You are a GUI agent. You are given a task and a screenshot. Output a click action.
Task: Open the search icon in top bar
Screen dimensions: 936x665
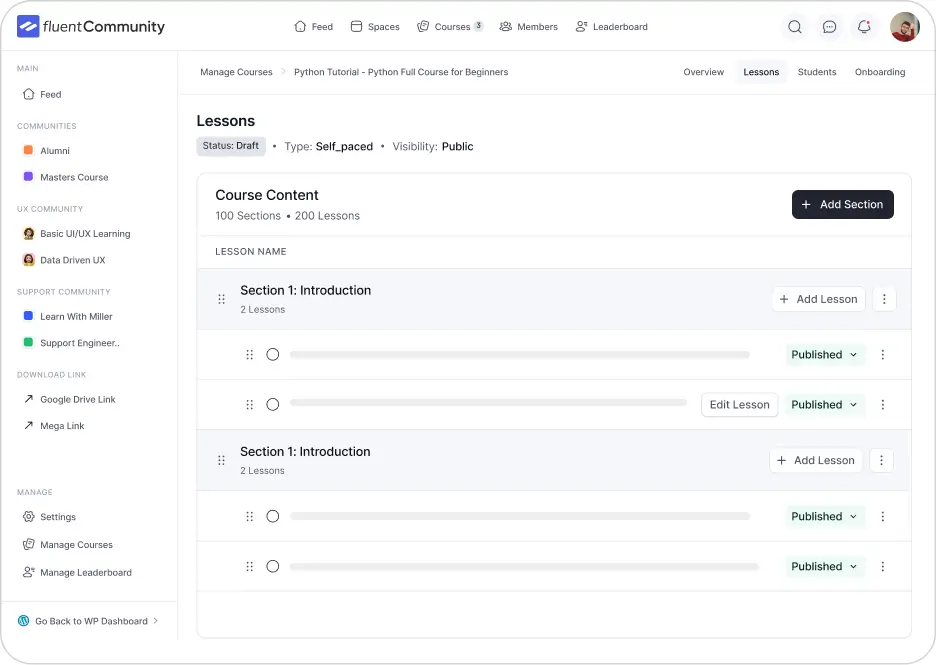pos(795,27)
